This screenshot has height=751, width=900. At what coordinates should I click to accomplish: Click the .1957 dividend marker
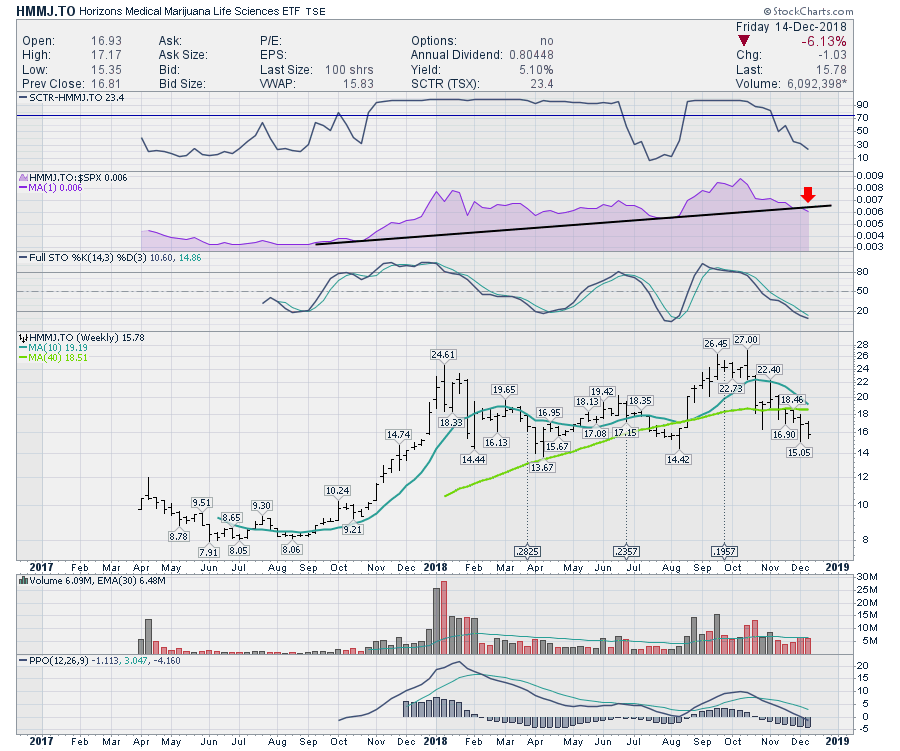[x=724, y=552]
